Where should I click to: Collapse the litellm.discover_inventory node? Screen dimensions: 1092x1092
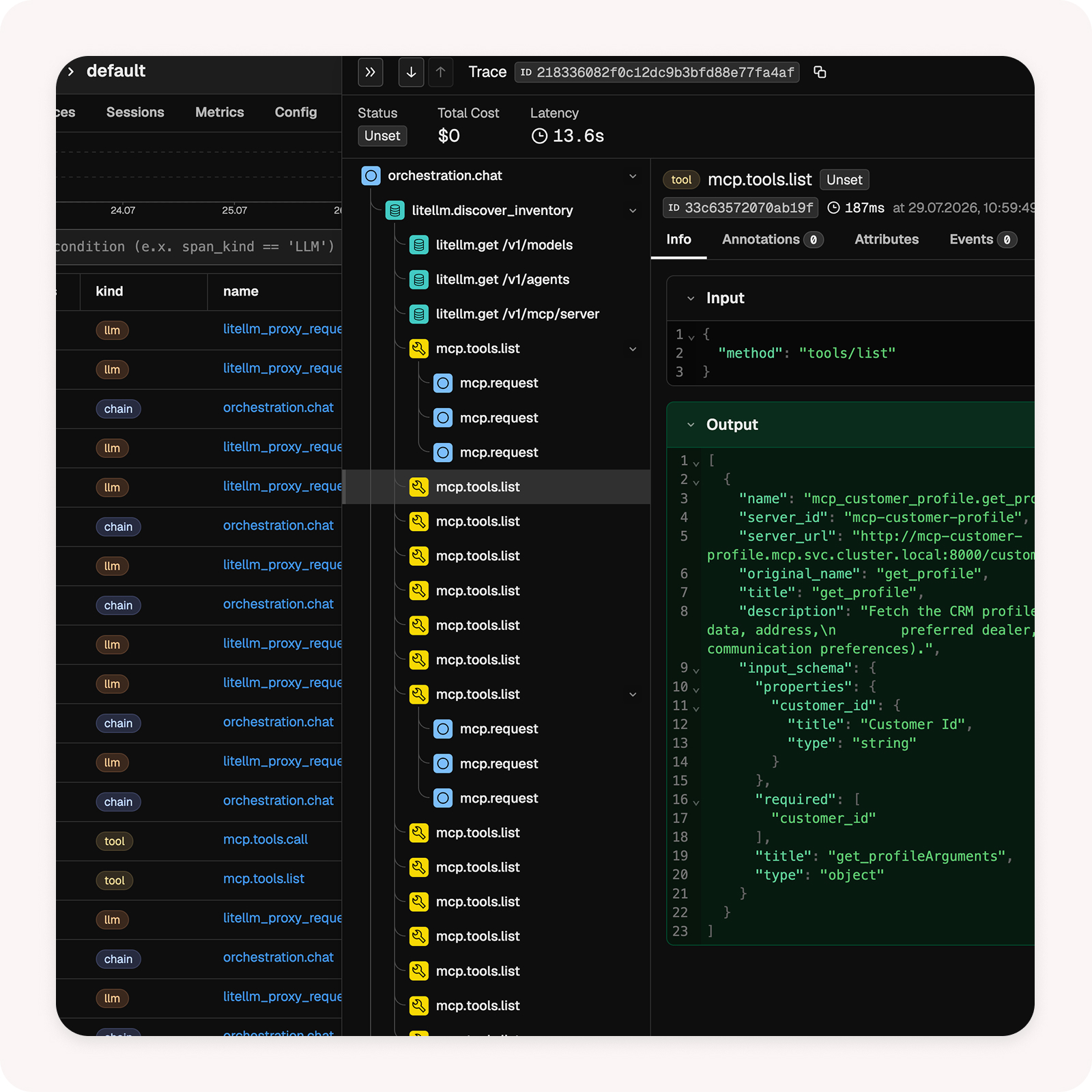[x=633, y=210]
